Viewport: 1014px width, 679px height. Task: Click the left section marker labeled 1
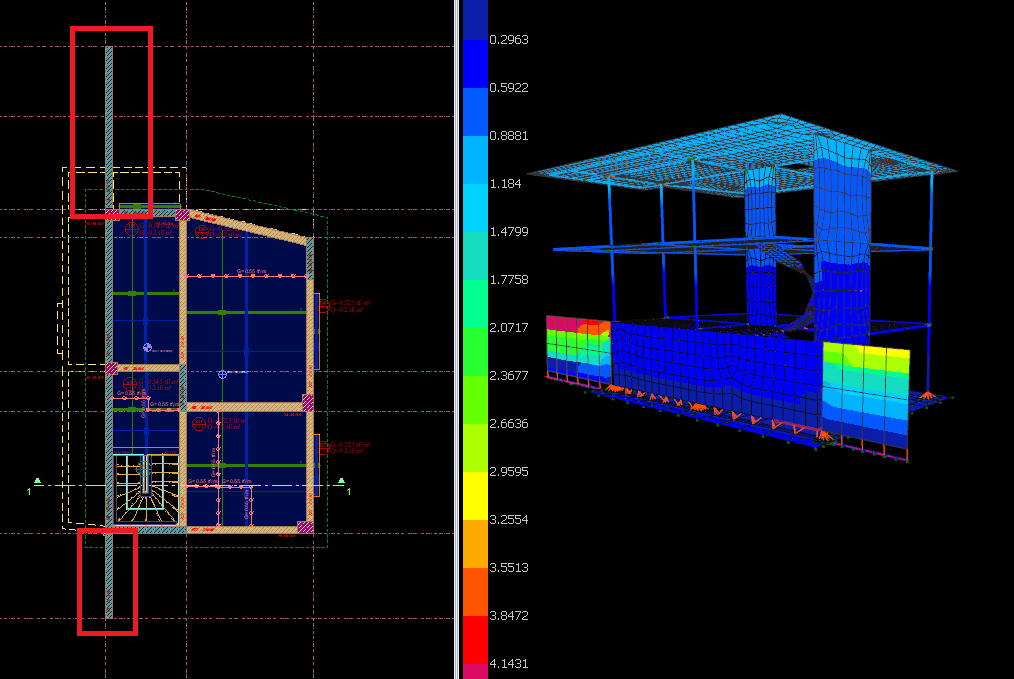point(33,487)
